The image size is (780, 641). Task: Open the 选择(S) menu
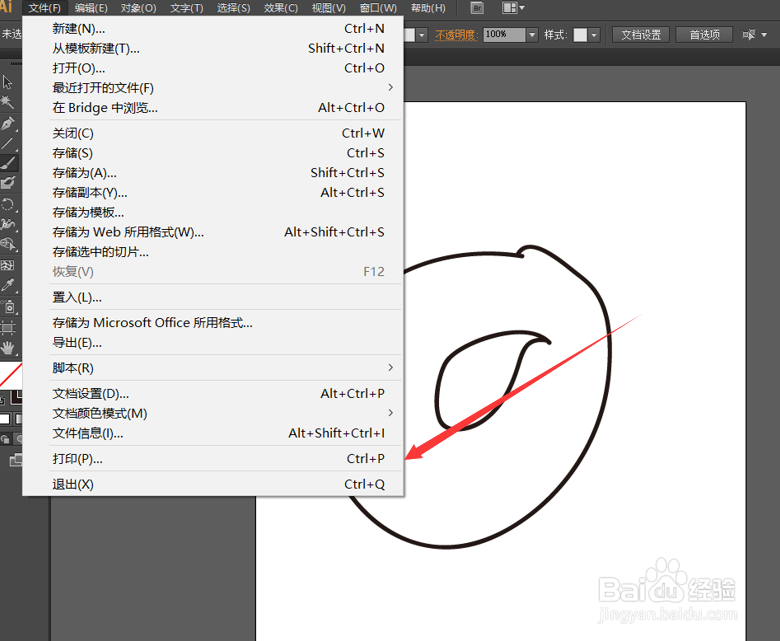click(x=233, y=8)
